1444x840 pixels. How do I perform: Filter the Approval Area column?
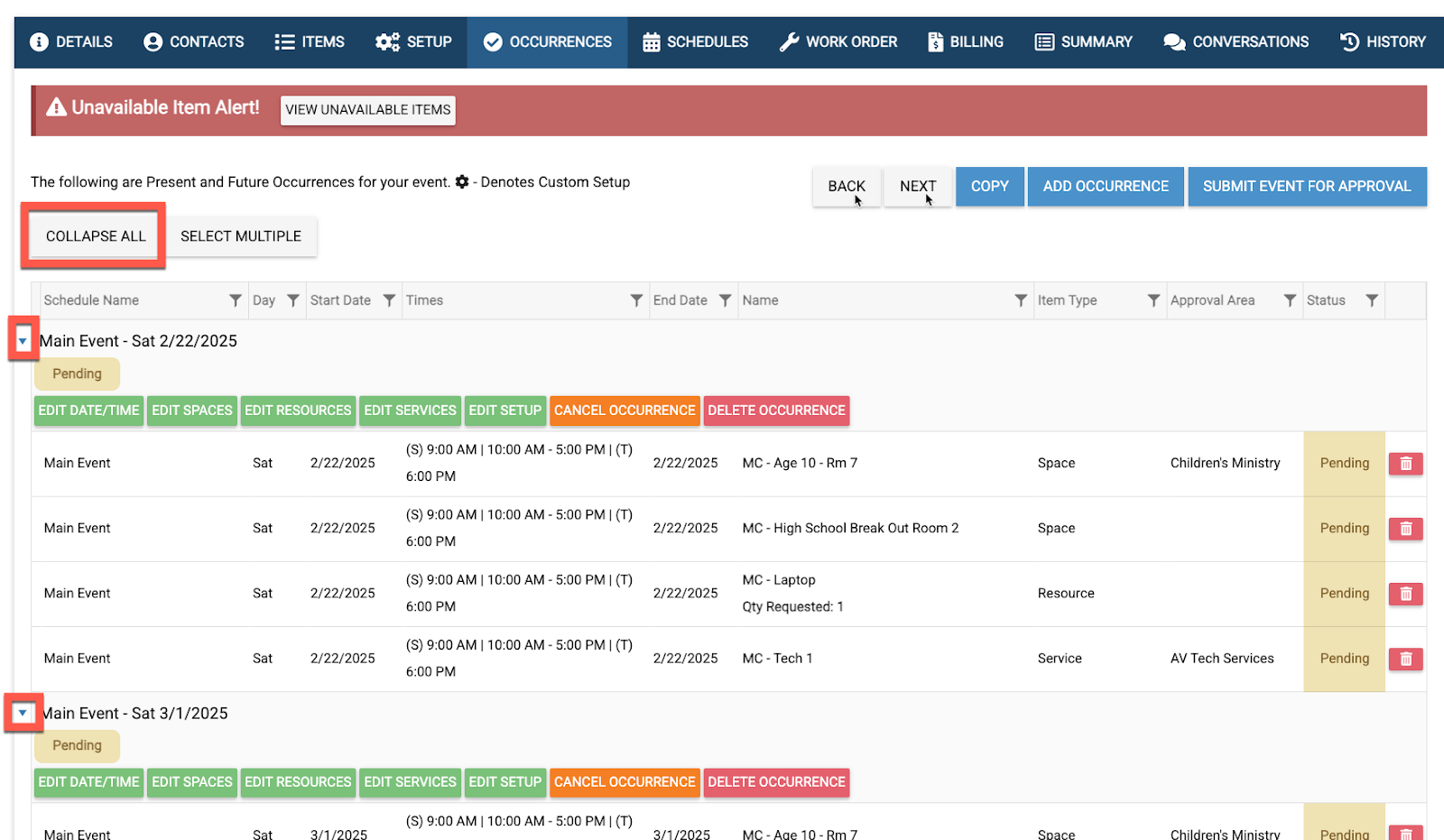tap(1290, 300)
